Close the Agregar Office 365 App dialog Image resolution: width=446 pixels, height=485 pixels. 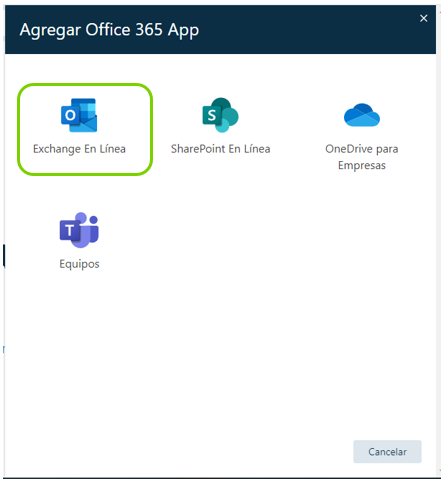(423, 18)
